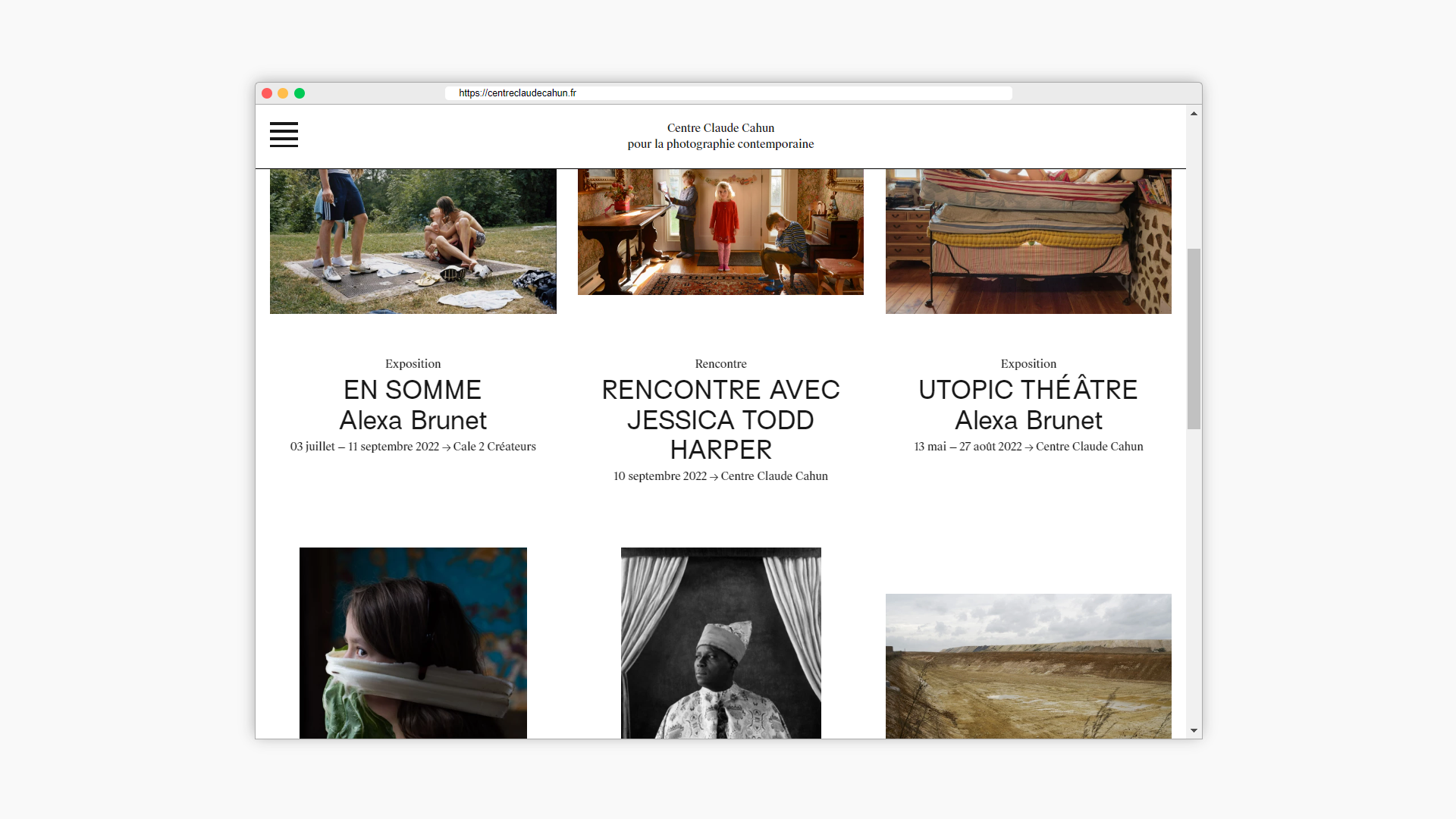Click the 13 mai – 27 août 2022 date line
The height and width of the screenshot is (819, 1456).
[1028, 447]
